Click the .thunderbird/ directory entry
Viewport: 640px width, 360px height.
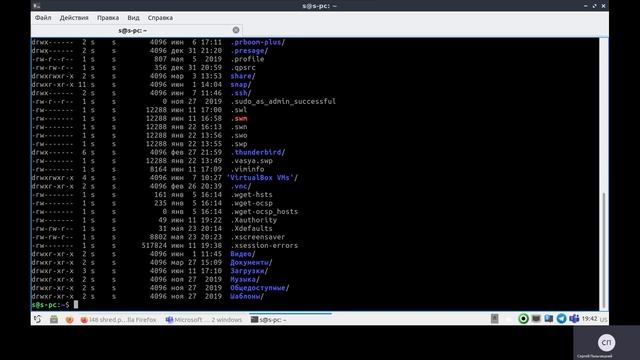pos(258,152)
